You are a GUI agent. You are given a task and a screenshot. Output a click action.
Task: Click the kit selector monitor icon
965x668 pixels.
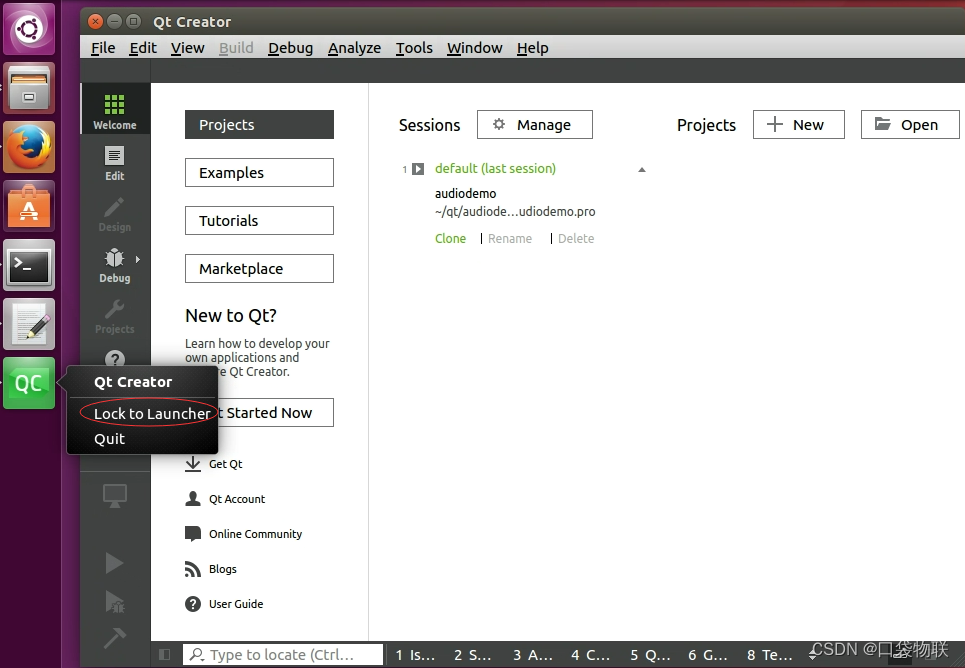point(115,496)
